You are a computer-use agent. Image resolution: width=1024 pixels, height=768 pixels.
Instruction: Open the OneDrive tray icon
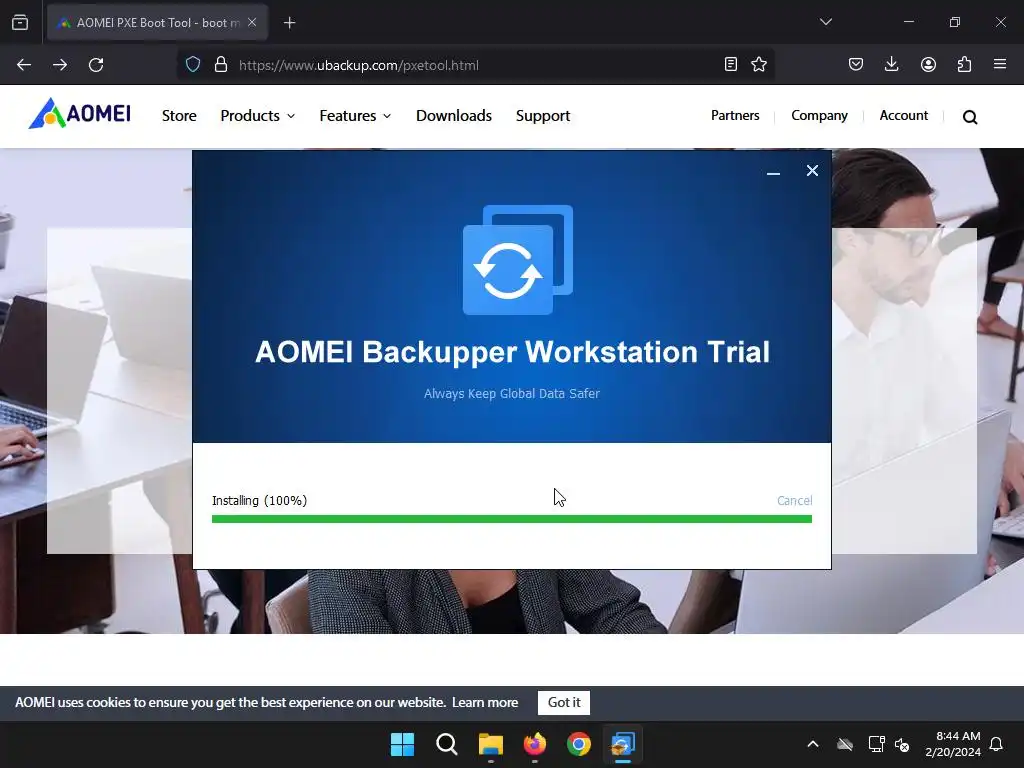(845, 744)
